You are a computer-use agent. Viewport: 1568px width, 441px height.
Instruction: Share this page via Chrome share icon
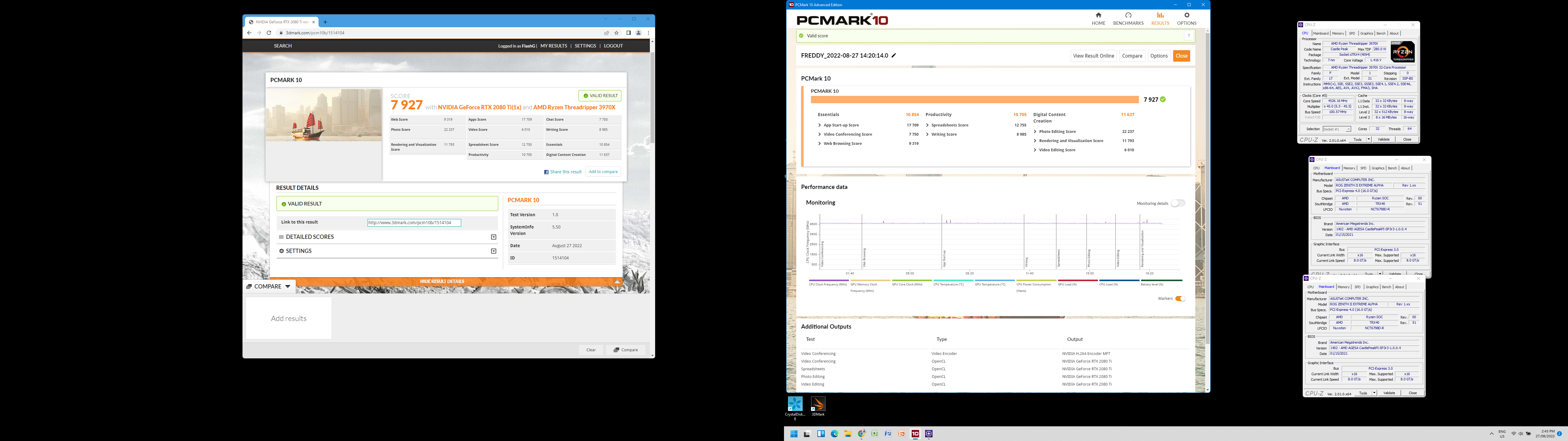(606, 33)
